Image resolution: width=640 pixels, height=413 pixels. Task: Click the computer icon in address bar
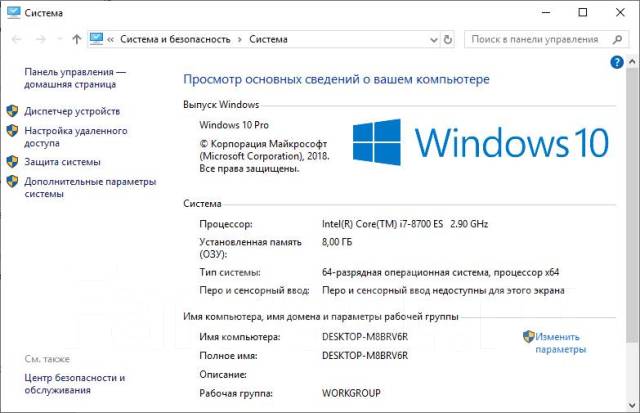(96, 39)
